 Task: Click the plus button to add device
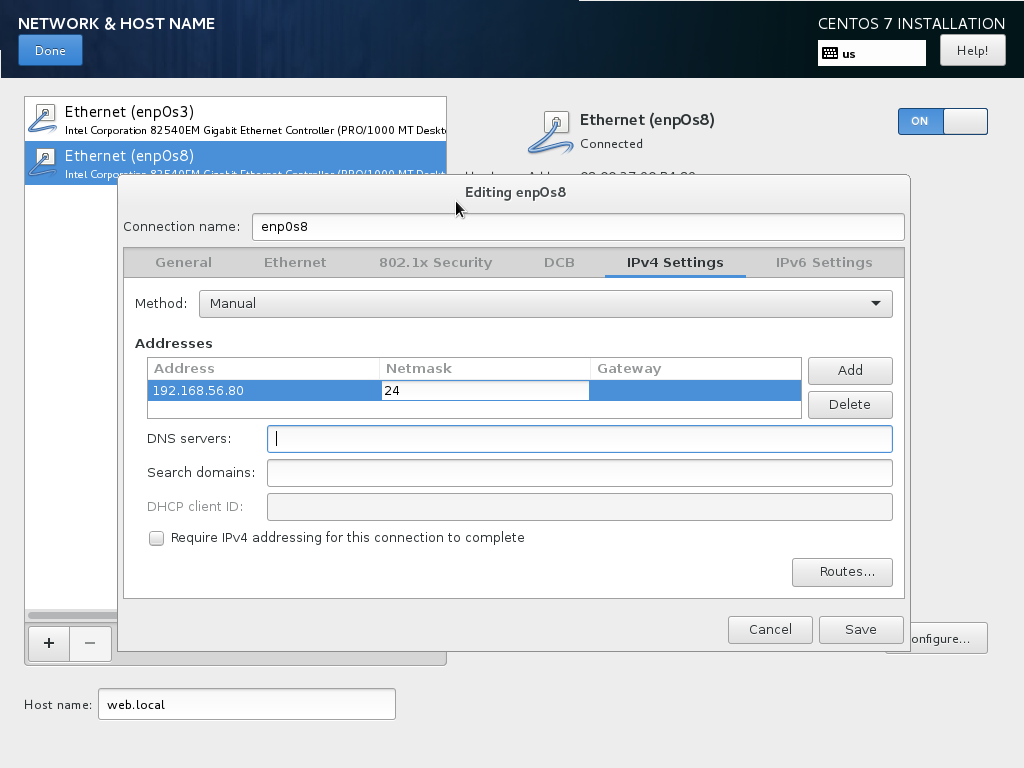click(48, 644)
